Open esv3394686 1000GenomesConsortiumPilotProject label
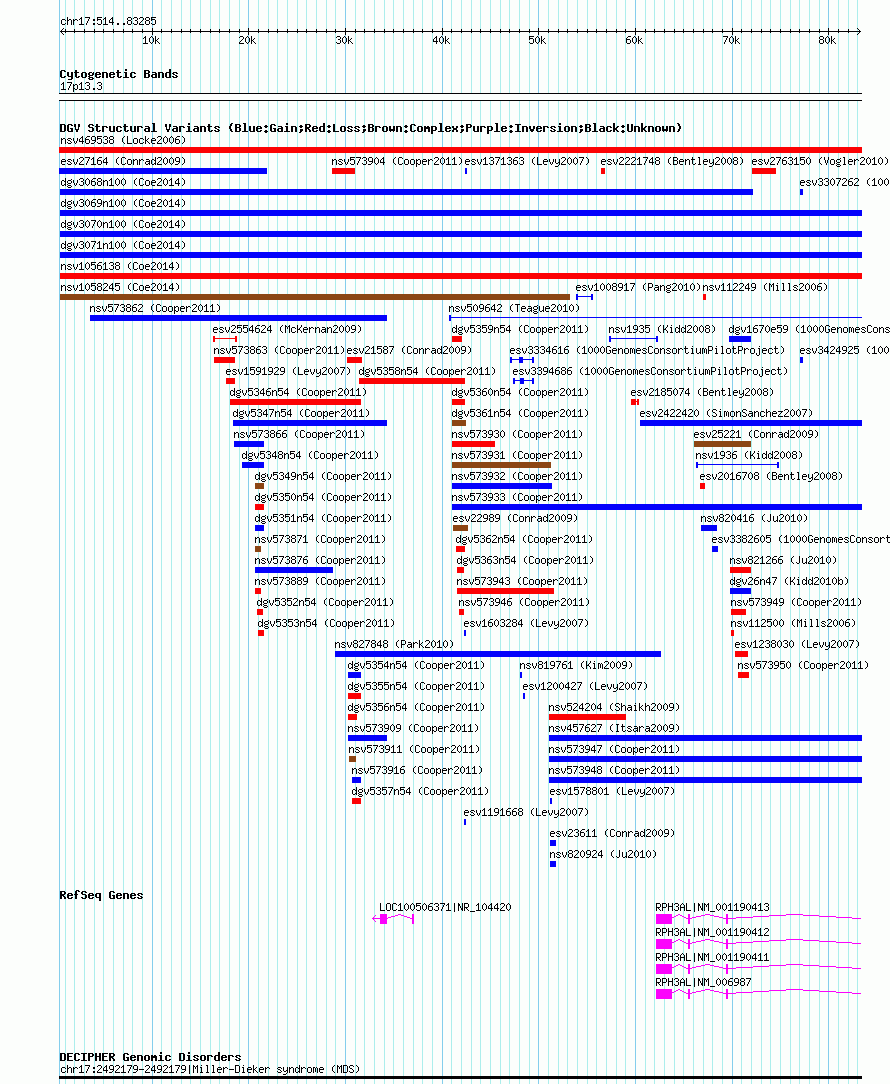 (650, 371)
